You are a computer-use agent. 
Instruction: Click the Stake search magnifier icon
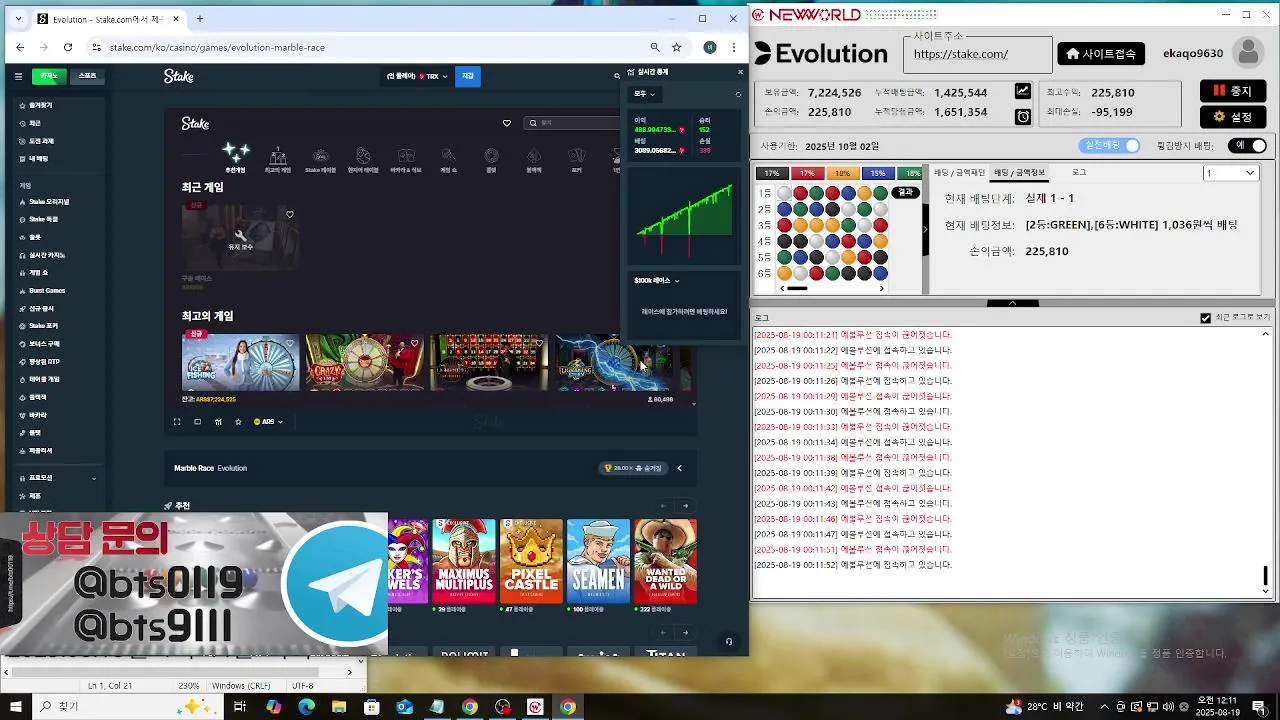(617, 76)
